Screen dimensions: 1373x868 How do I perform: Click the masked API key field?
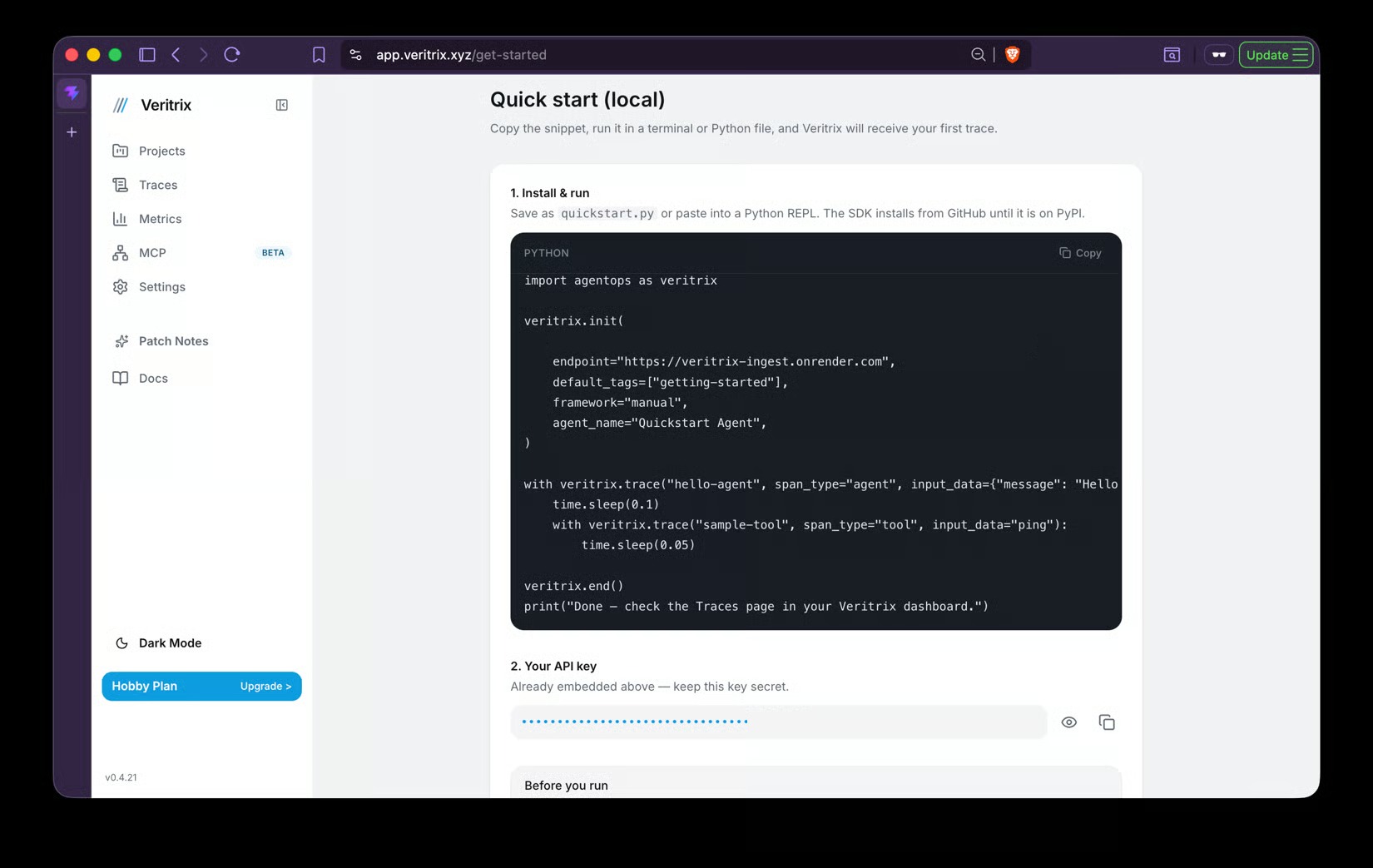point(778,722)
